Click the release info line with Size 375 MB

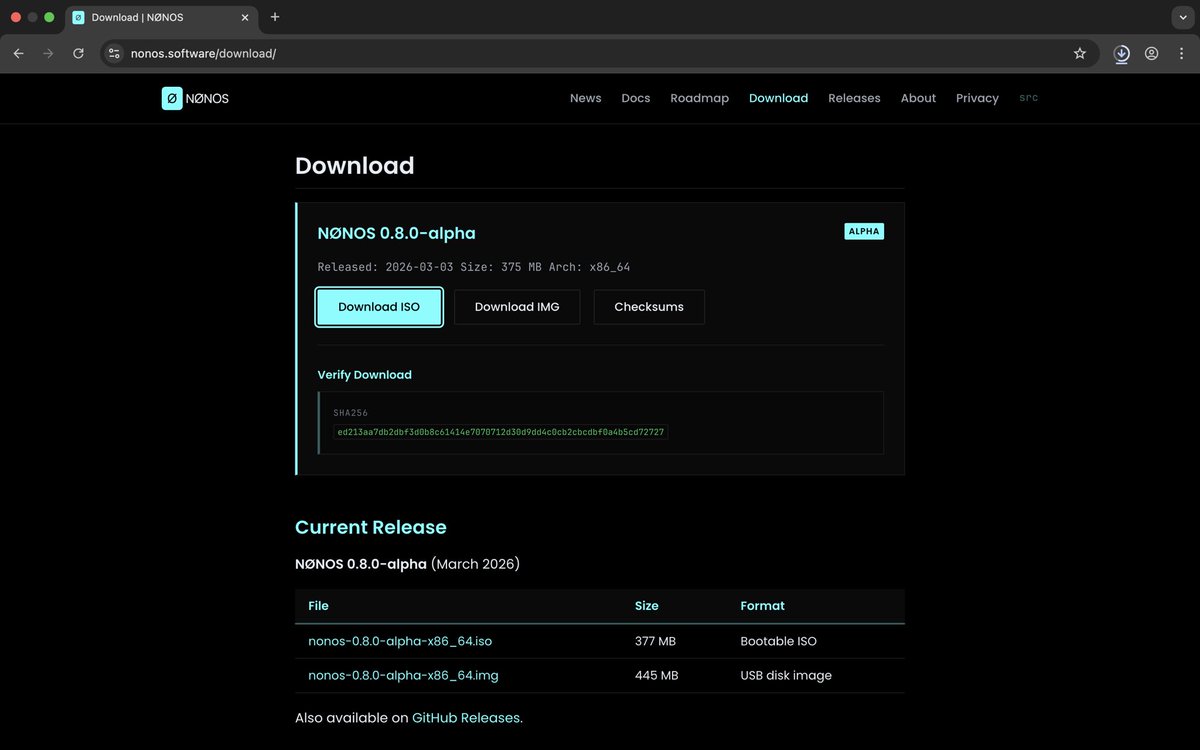point(474,267)
